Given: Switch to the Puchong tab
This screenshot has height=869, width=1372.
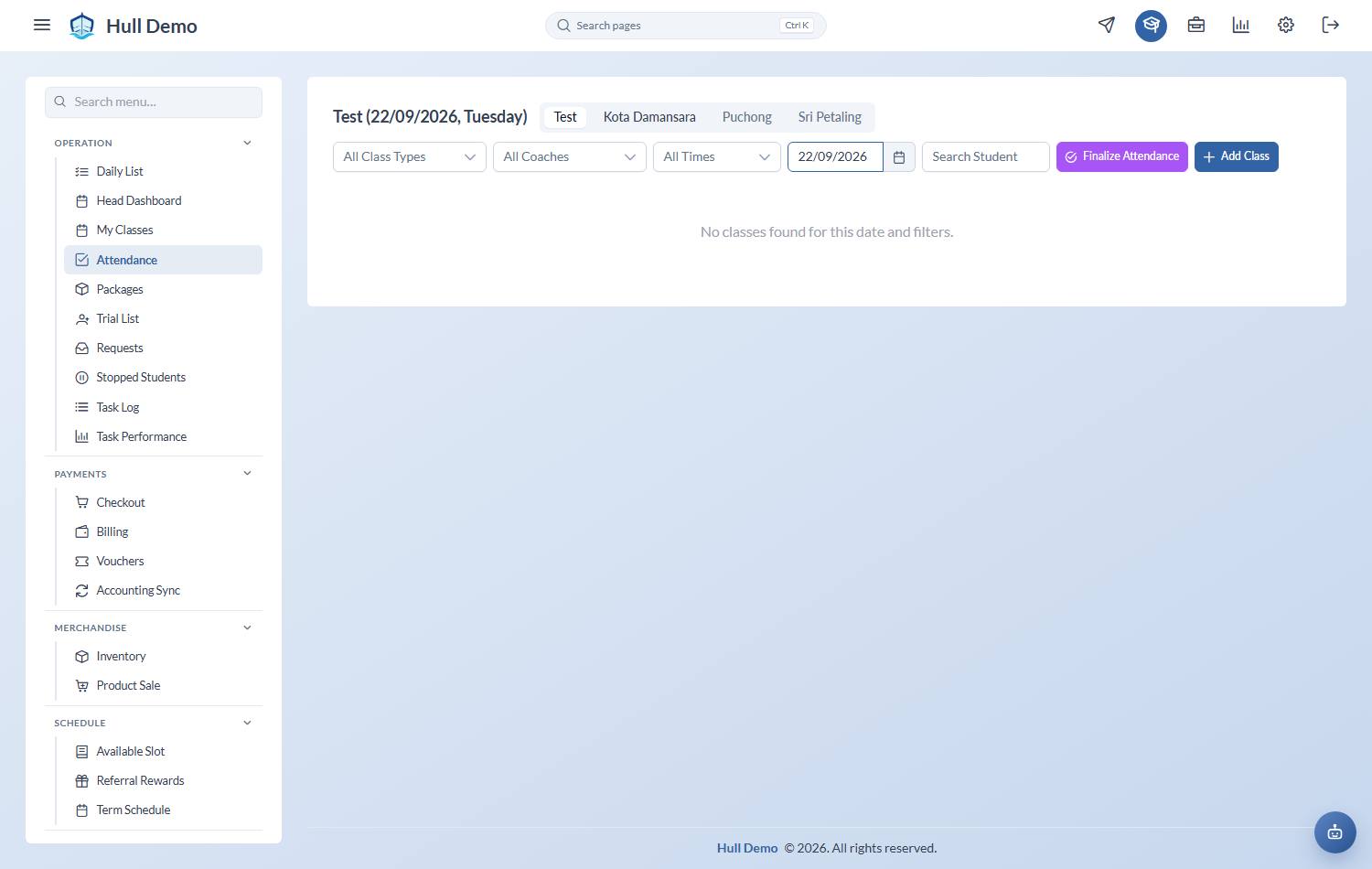Looking at the screenshot, I should point(747,117).
